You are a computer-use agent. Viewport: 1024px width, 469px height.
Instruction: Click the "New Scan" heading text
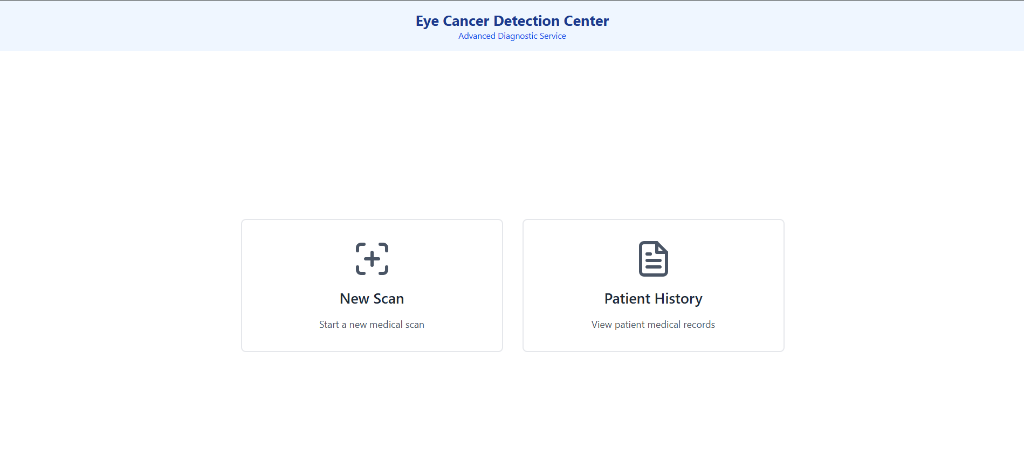point(372,299)
